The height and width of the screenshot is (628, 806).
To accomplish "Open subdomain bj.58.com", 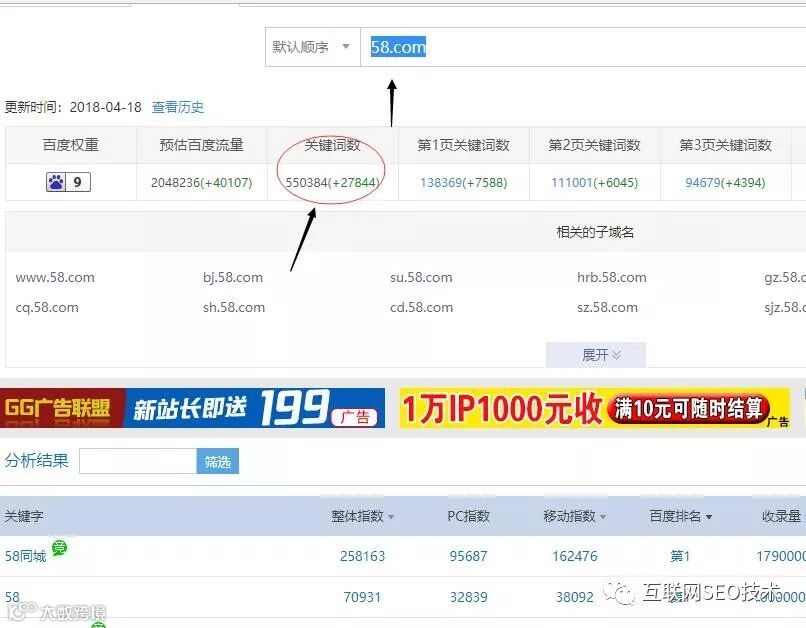I will (x=233, y=278).
